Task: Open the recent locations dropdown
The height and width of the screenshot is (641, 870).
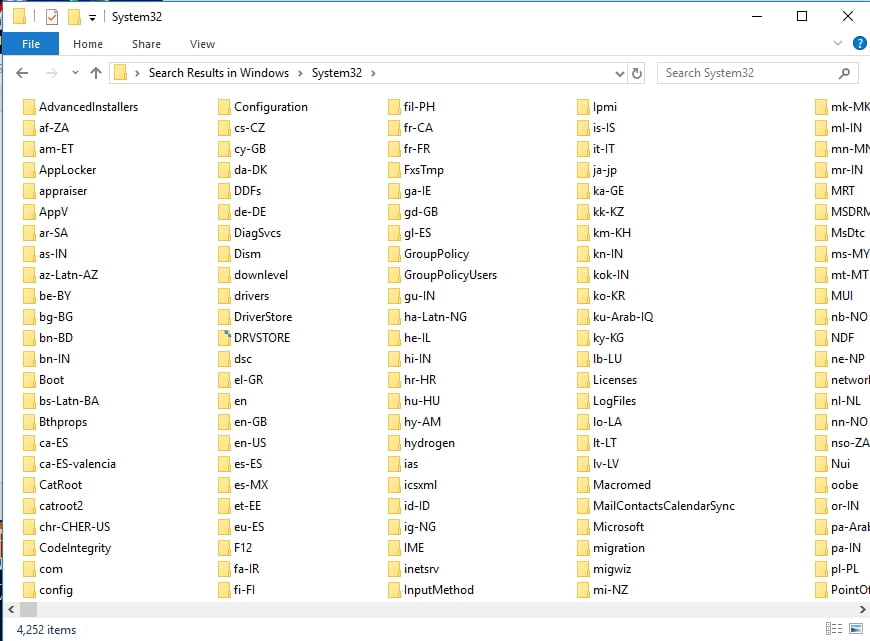Action: [75, 73]
